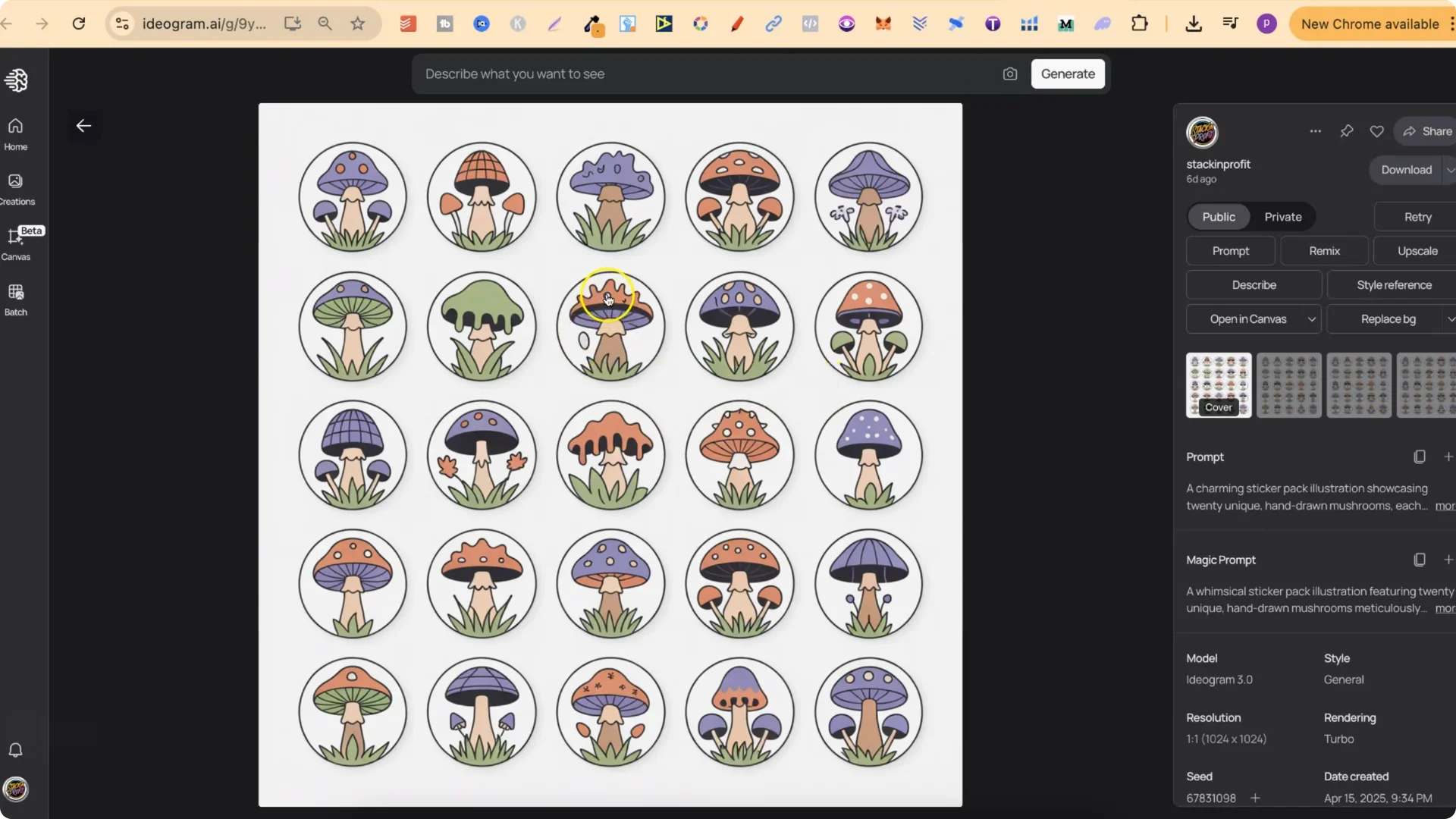The width and height of the screenshot is (1456, 819).
Task: Open Batch from the sidebar
Action: click(x=15, y=298)
